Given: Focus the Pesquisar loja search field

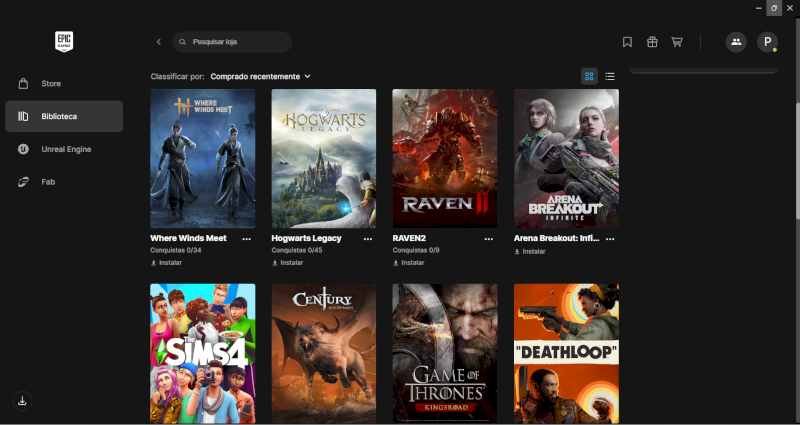Looking at the screenshot, I should (x=232, y=42).
